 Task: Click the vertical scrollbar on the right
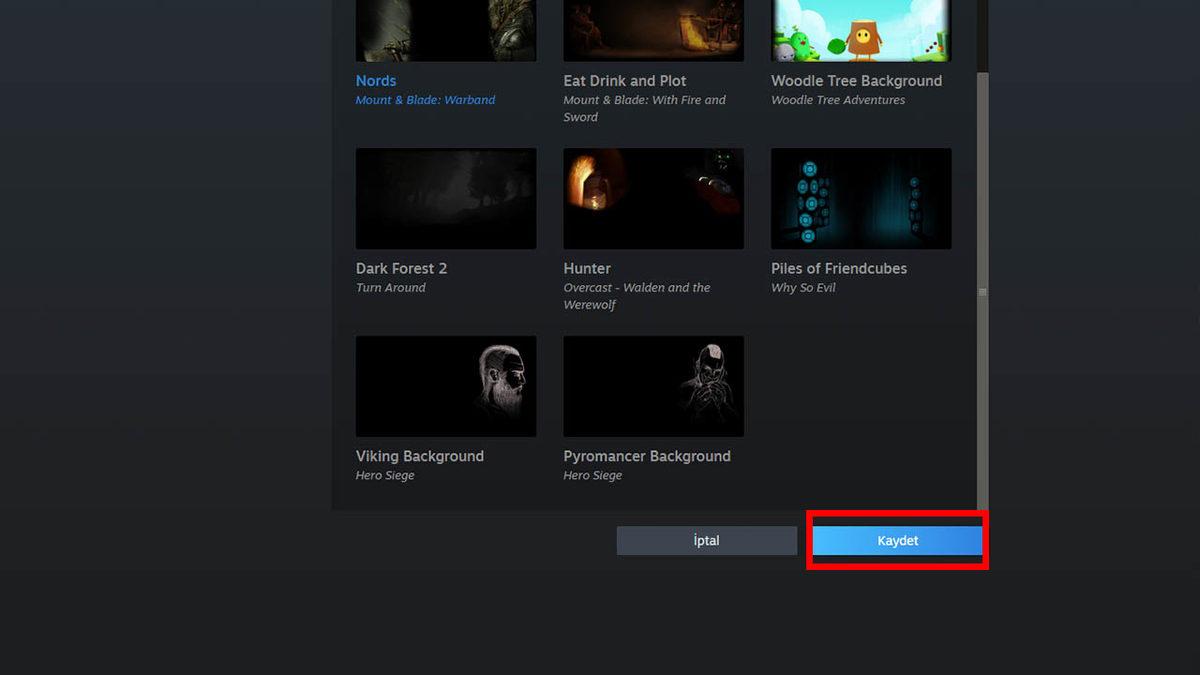982,290
